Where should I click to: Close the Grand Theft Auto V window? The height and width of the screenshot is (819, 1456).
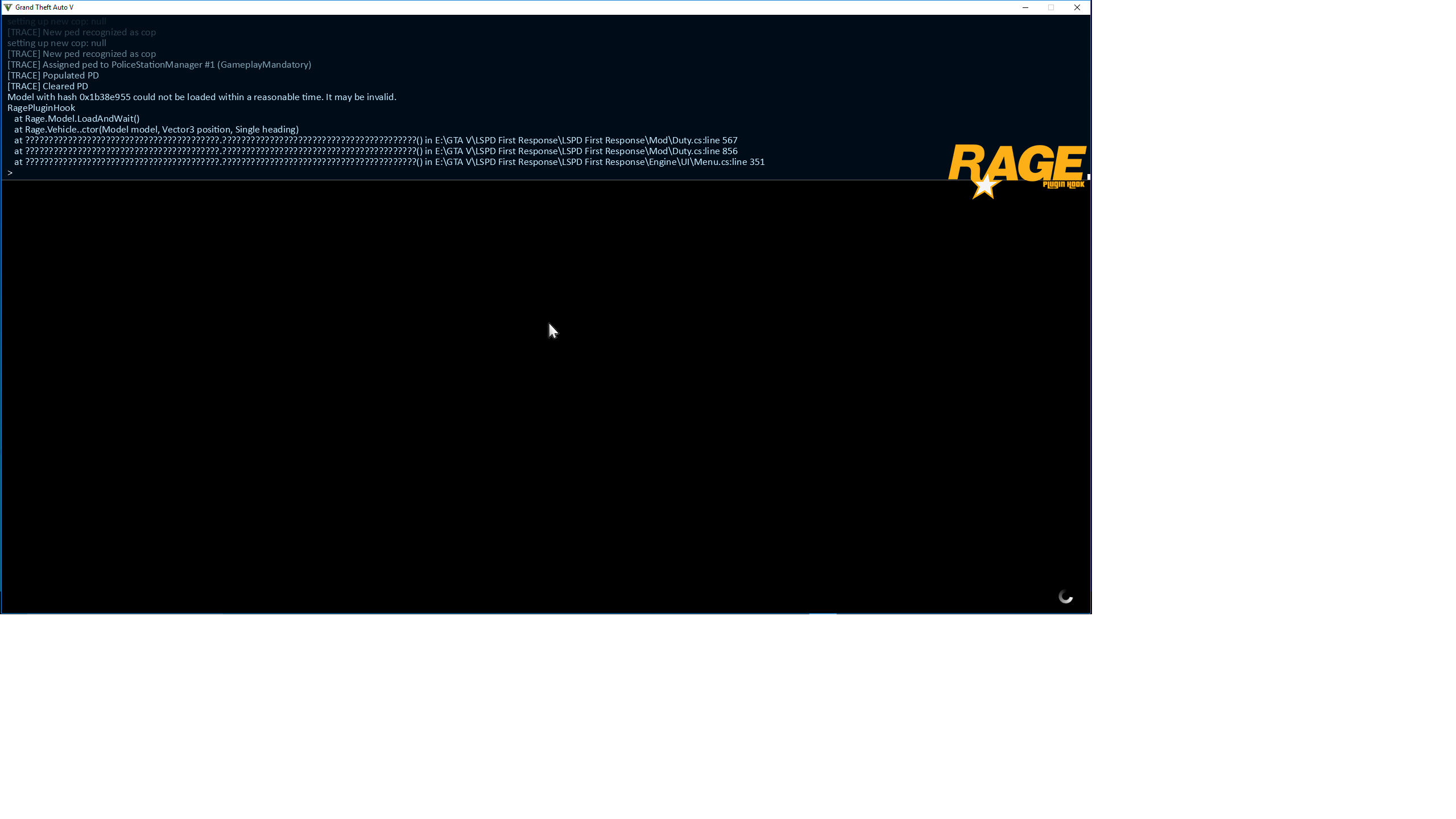coord(1077,7)
